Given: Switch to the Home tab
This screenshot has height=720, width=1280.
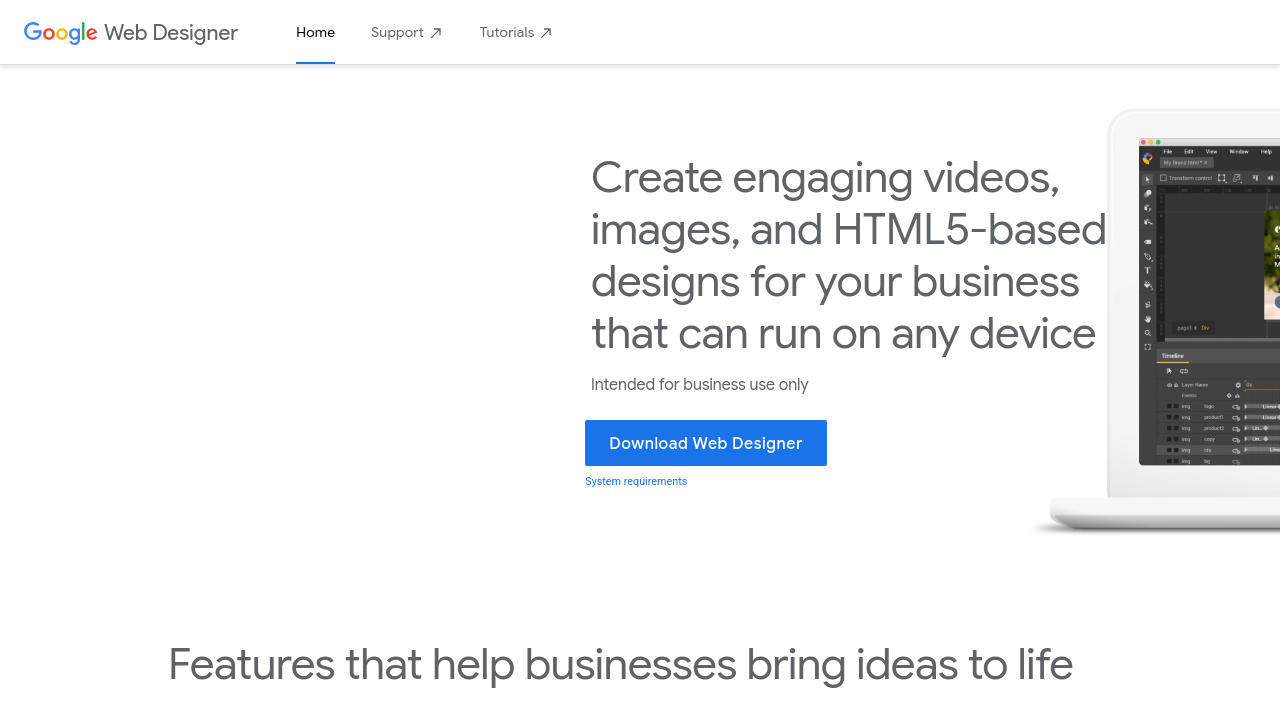Looking at the screenshot, I should click(315, 32).
